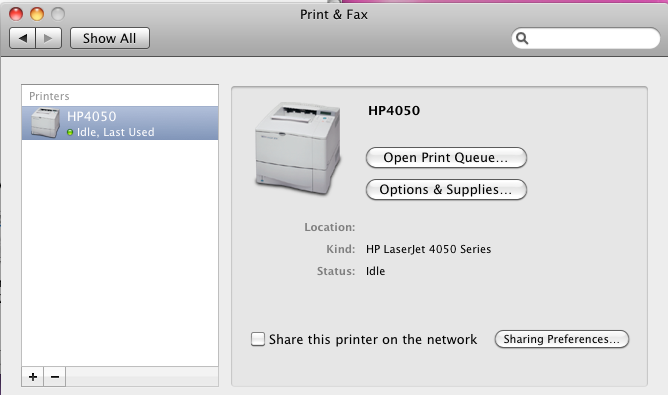This screenshot has height=395, width=668.
Task: Go forward with the right arrow button
Action: (x=49, y=38)
